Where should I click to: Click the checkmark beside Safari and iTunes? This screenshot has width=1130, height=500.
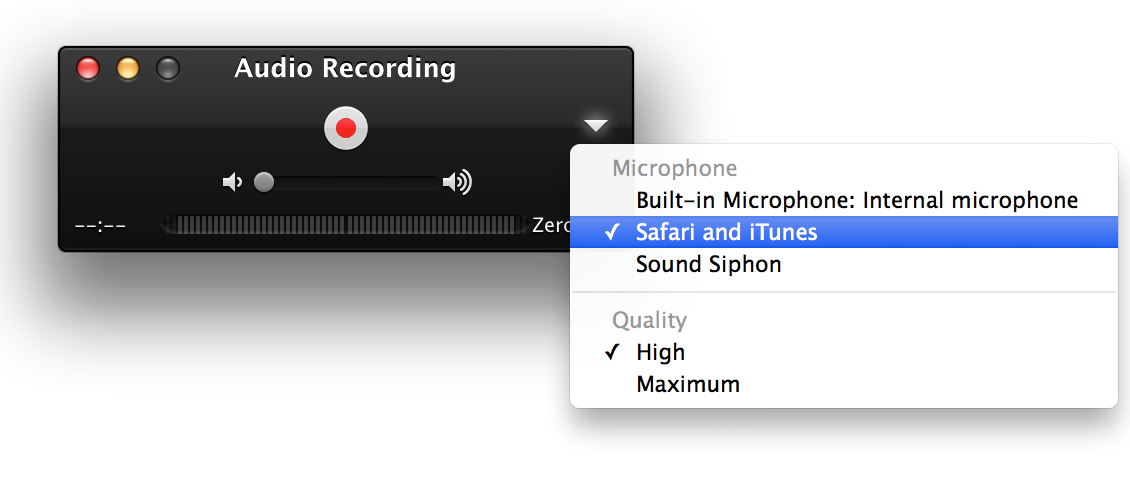(612, 232)
